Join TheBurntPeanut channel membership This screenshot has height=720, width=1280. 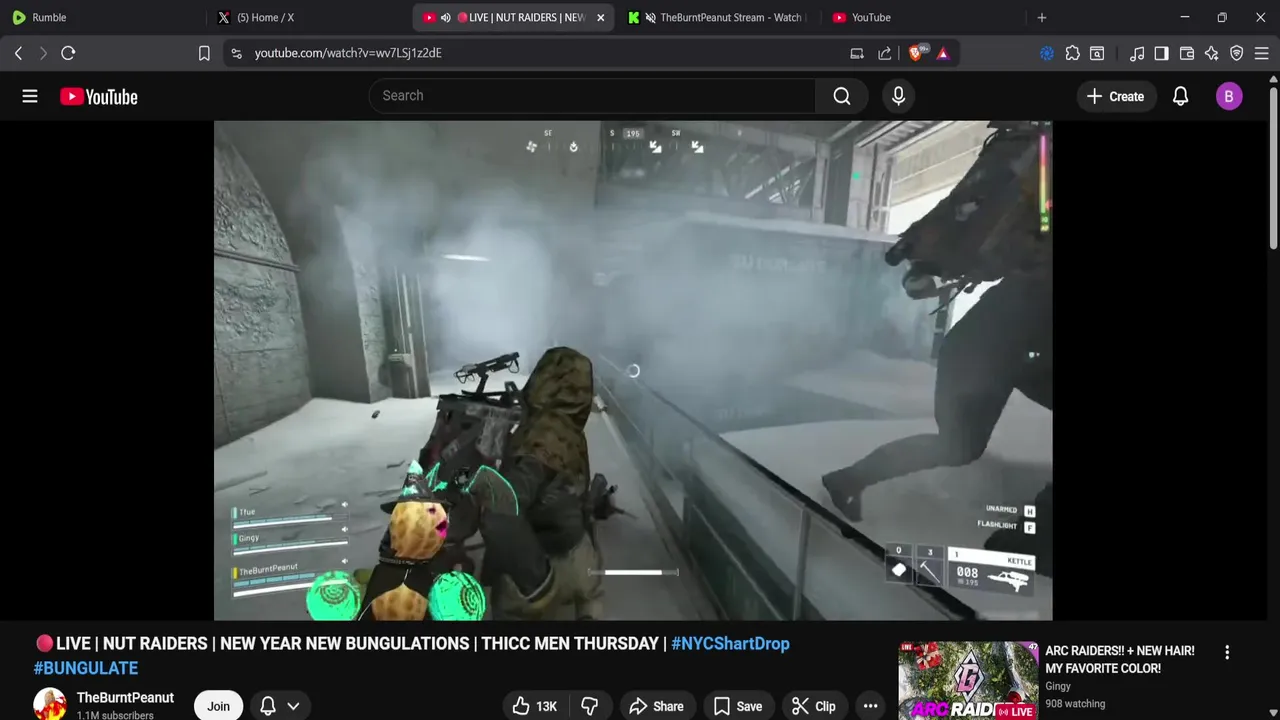click(x=218, y=706)
